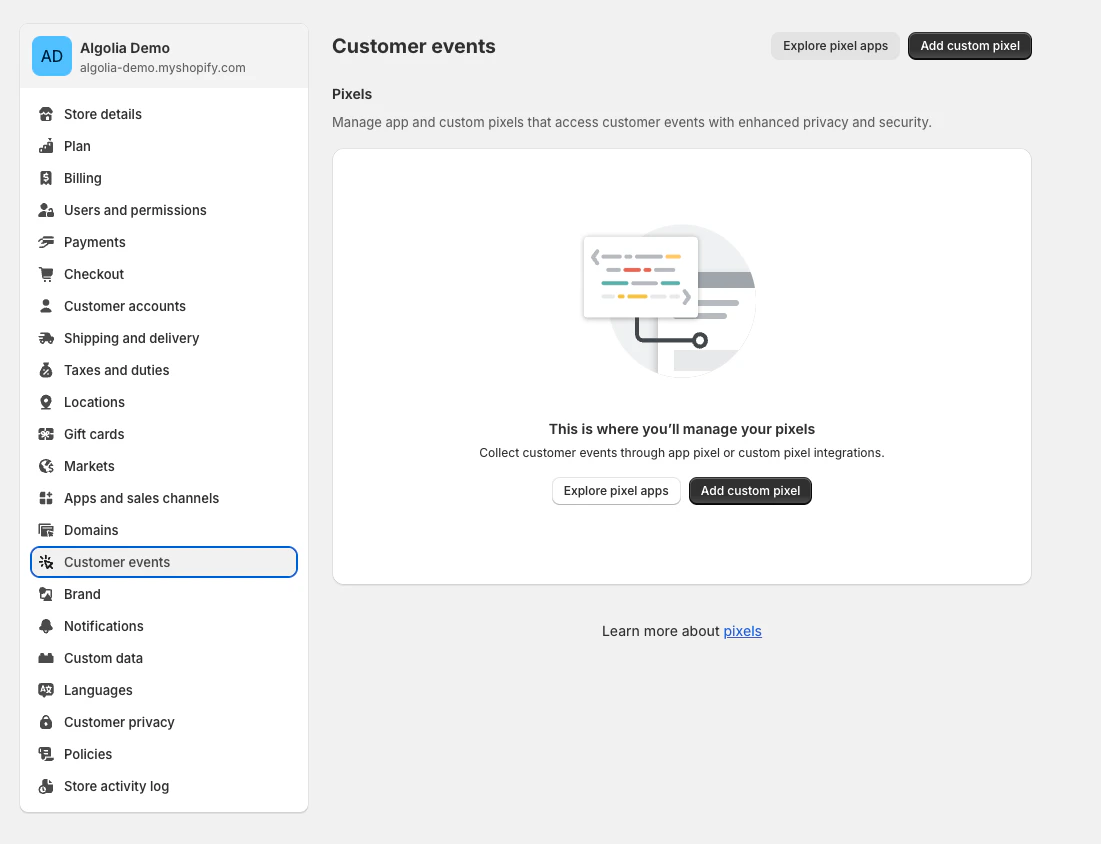Screen dimensions: 1101x844
Task: Switch to the Customer accounts section
Action: pos(124,306)
